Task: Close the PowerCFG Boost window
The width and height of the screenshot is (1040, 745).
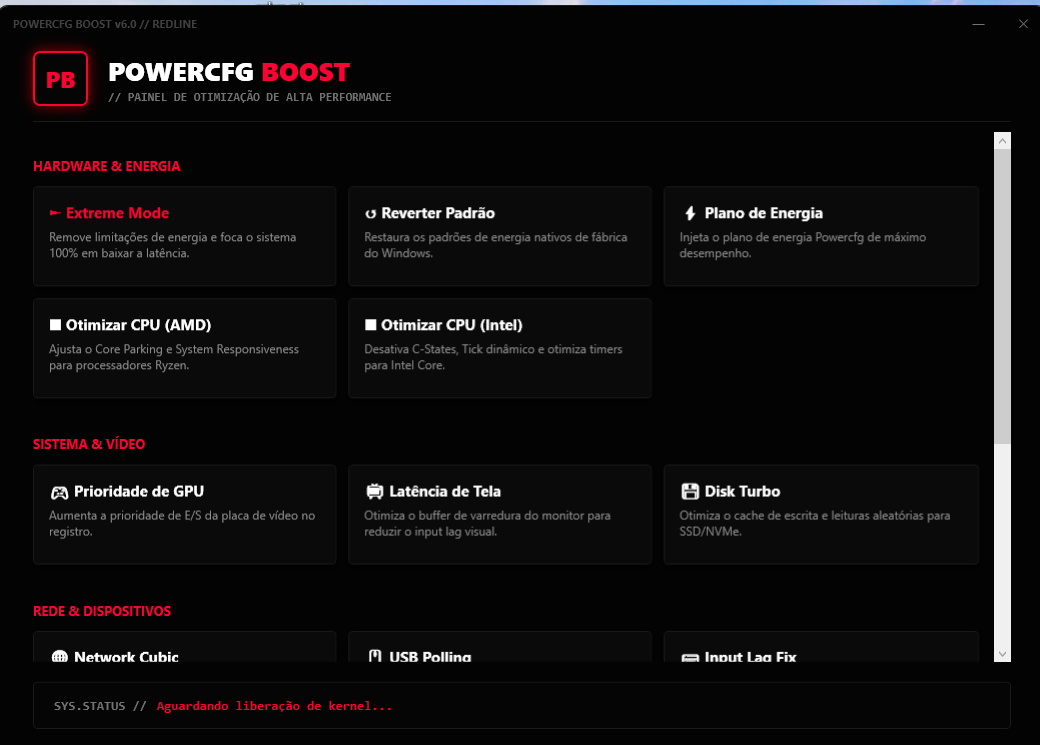Action: click(1023, 24)
